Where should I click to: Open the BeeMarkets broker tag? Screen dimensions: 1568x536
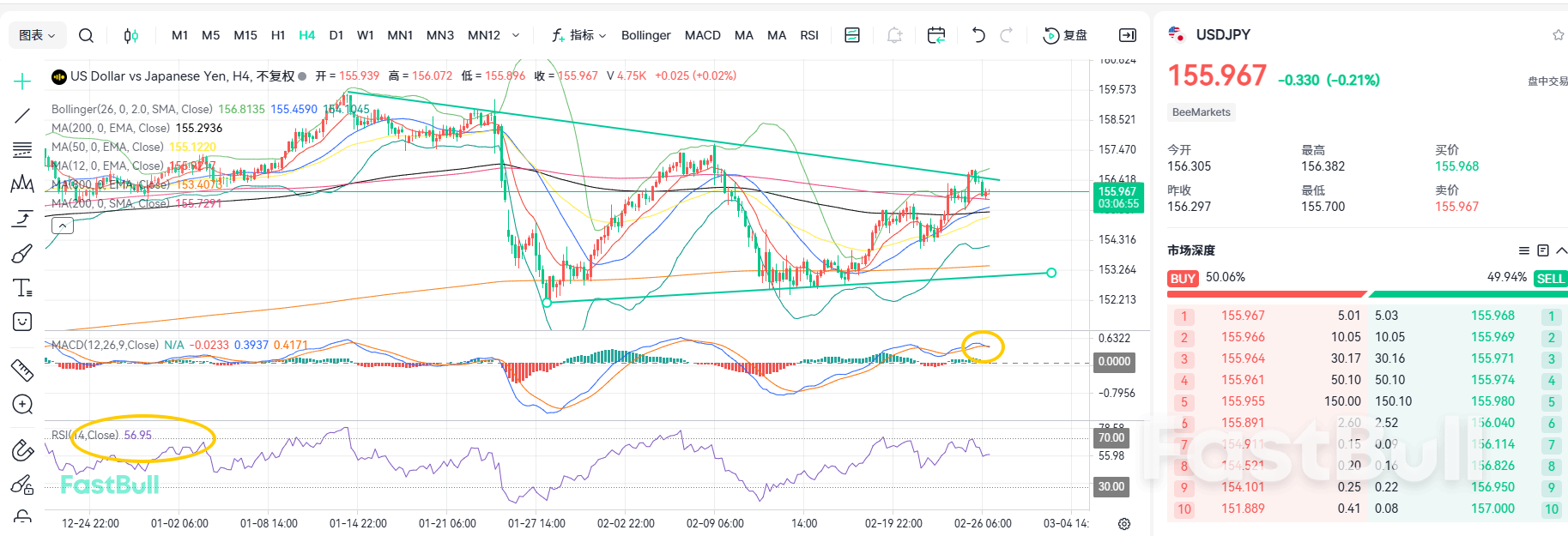(1202, 112)
